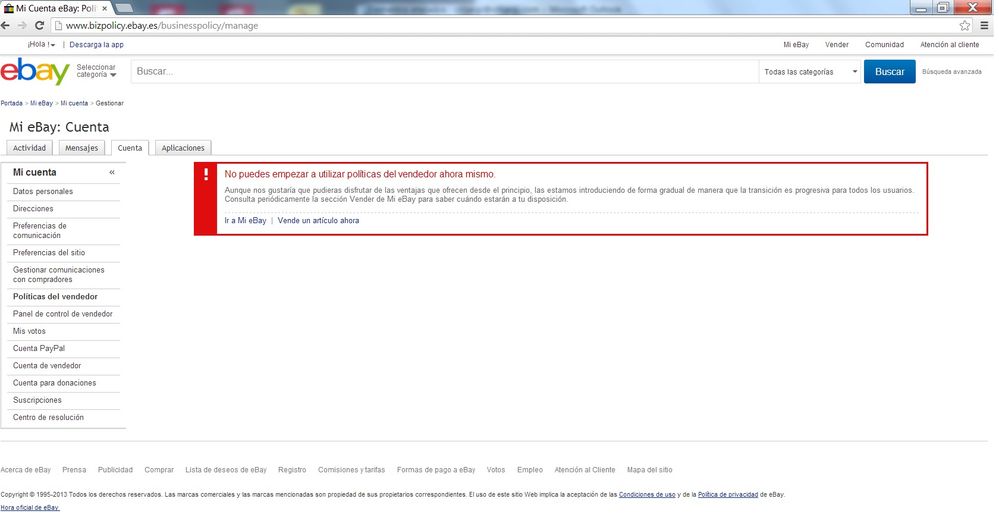Select the Cuenta tab
Image resolution: width=999 pixels, height=526 pixels.
[130, 148]
